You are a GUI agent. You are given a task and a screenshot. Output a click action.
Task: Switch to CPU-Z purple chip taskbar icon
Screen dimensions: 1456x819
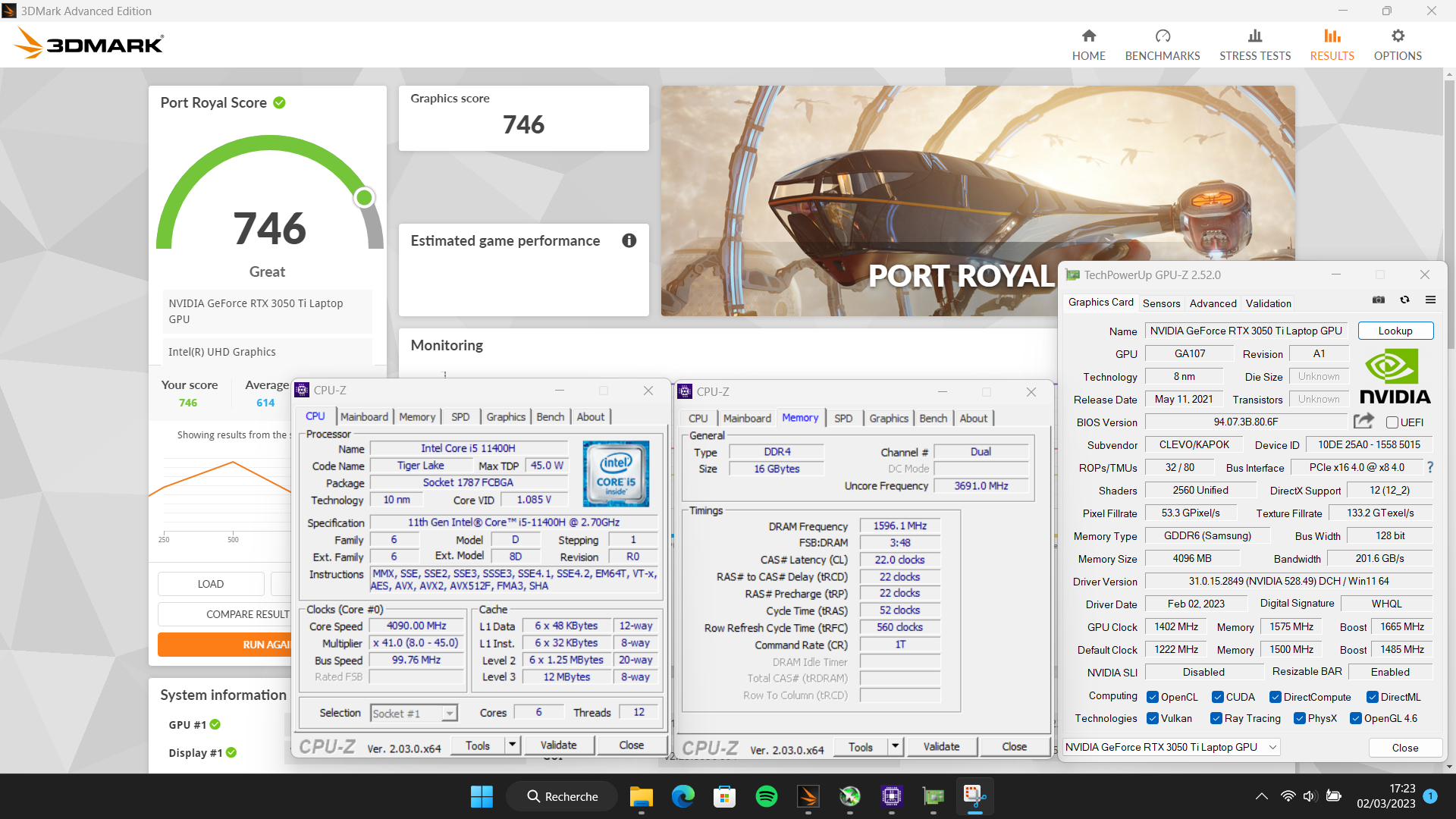tap(892, 796)
